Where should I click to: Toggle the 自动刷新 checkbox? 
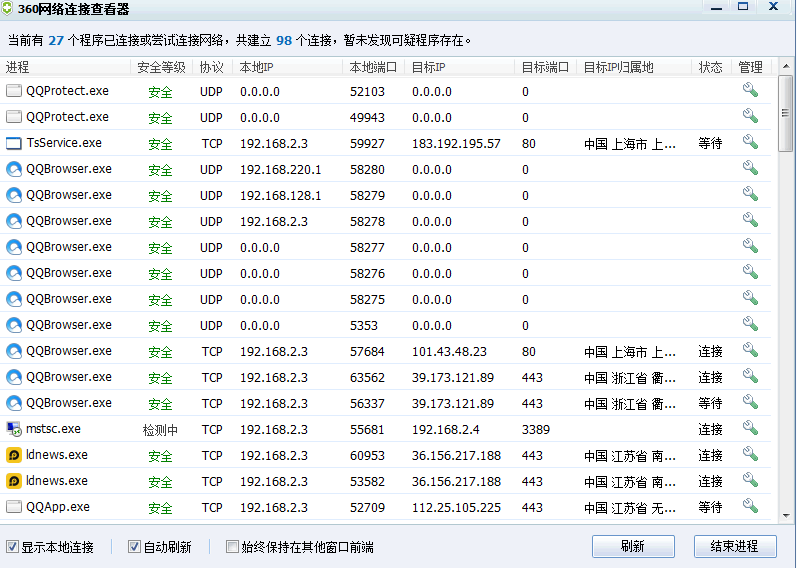pos(134,547)
